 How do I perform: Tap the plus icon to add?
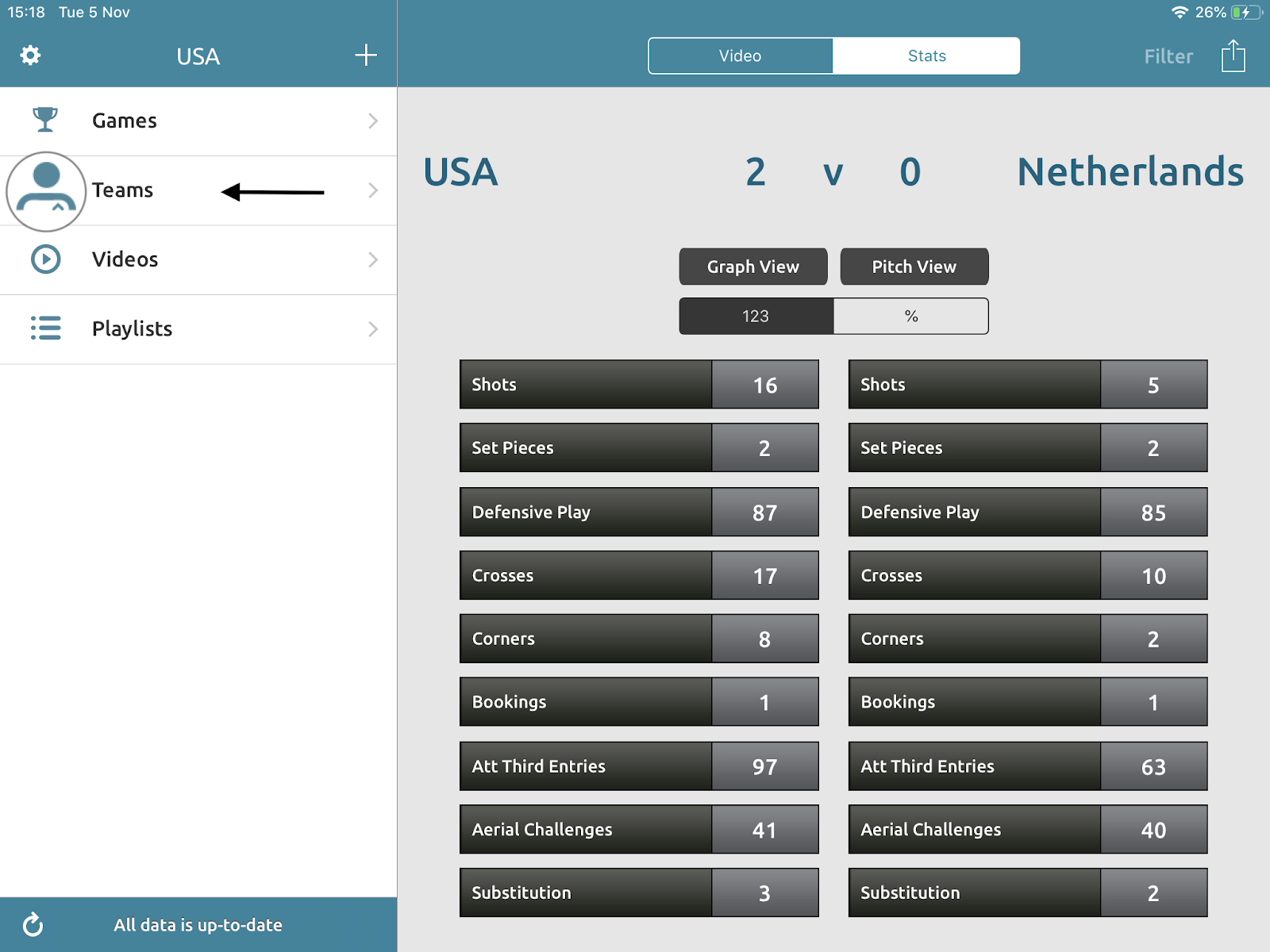click(x=365, y=56)
